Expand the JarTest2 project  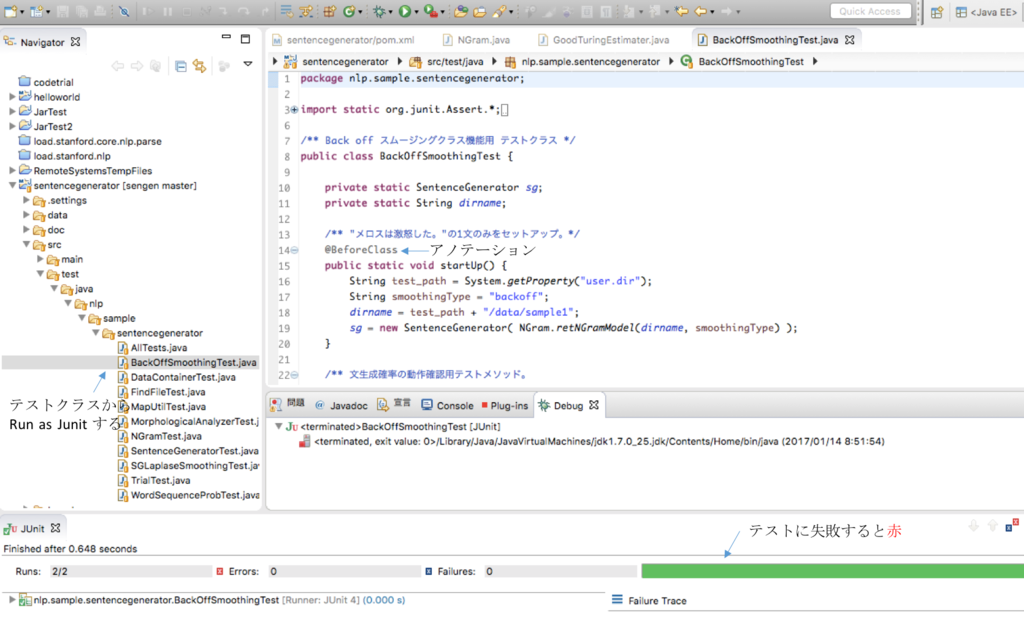[x=12, y=126]
